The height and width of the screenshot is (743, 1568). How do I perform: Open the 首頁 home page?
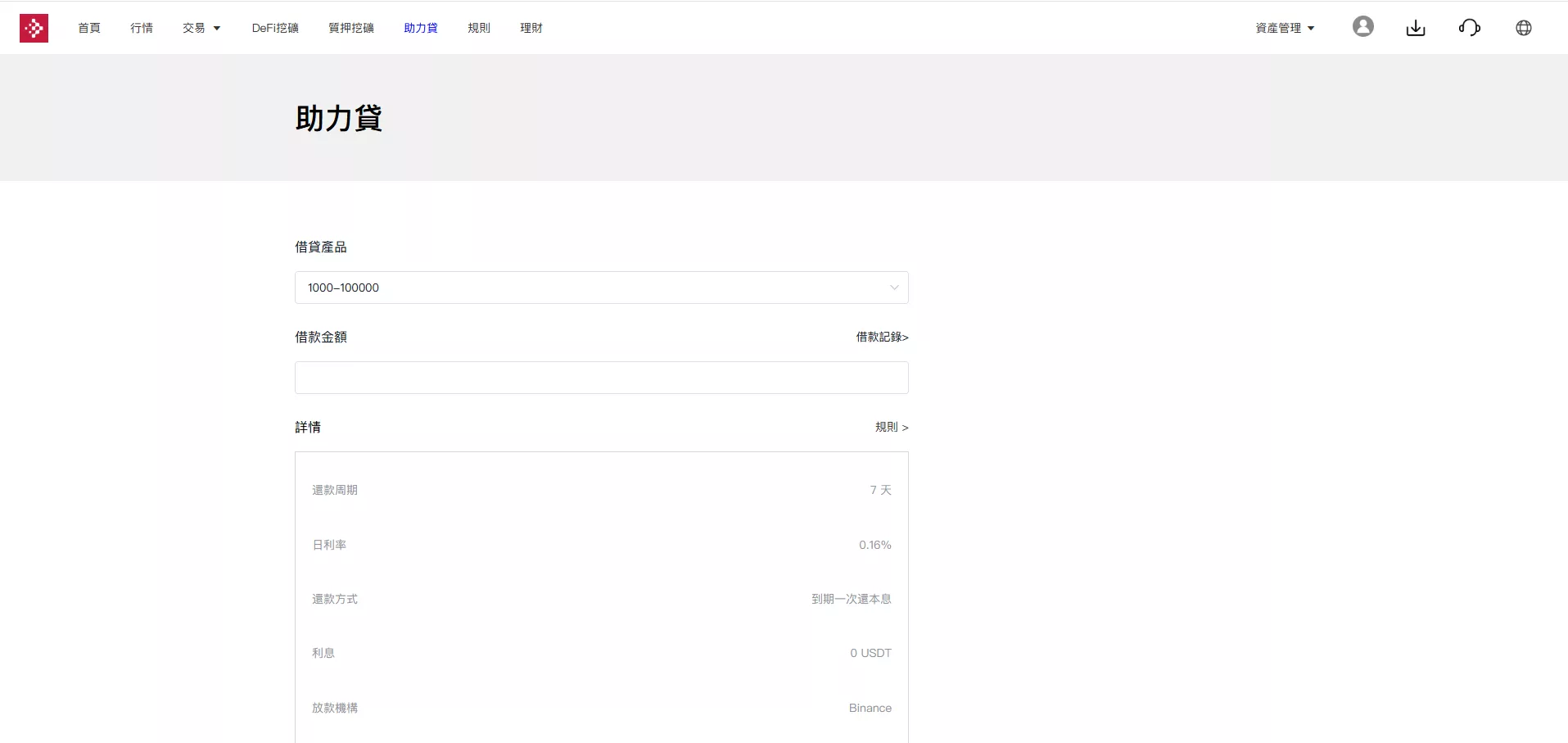point(88,27)
